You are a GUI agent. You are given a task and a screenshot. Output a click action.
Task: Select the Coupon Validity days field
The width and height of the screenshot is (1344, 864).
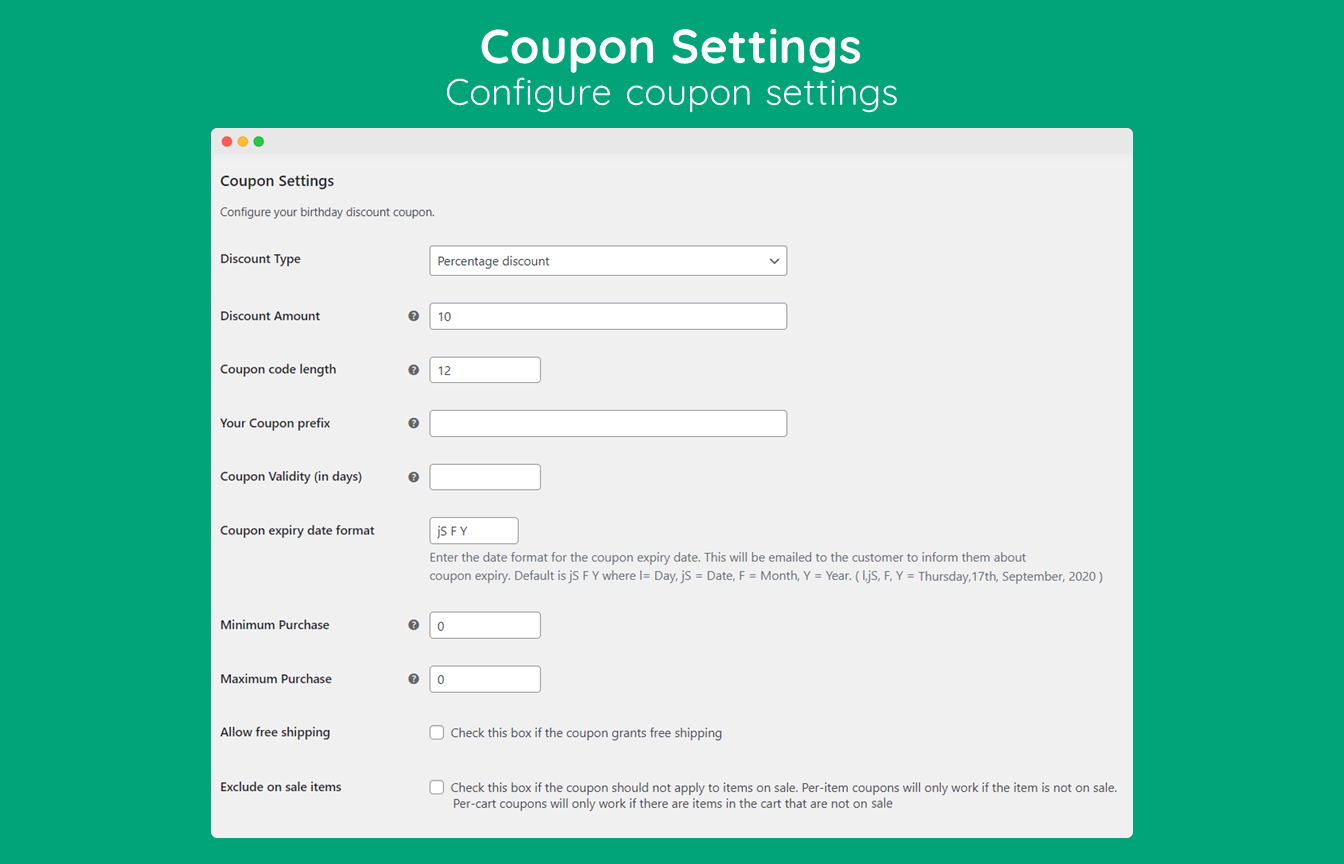pyautogui.click(x=485, y=477)
